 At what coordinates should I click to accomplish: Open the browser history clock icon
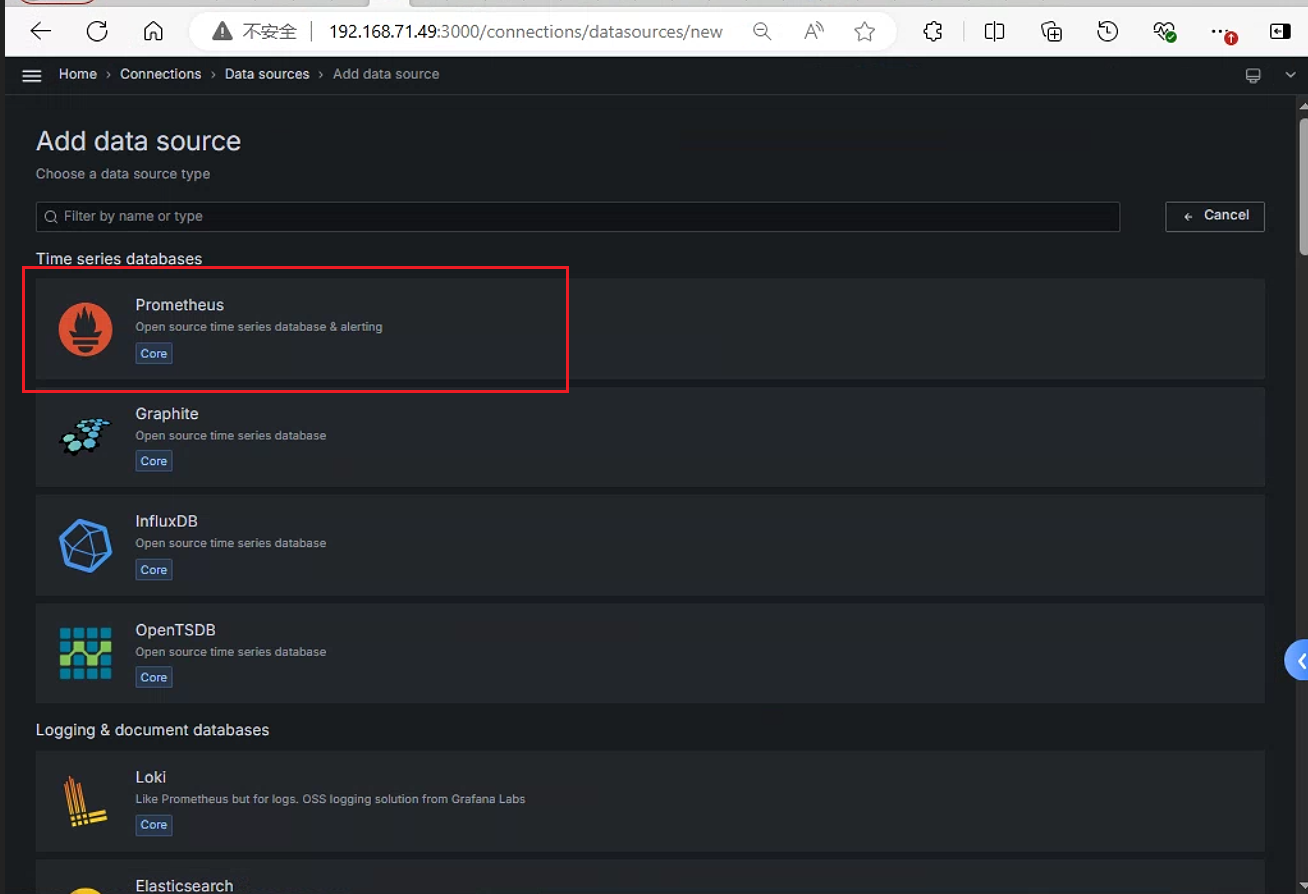click(x=1107, y=32)
